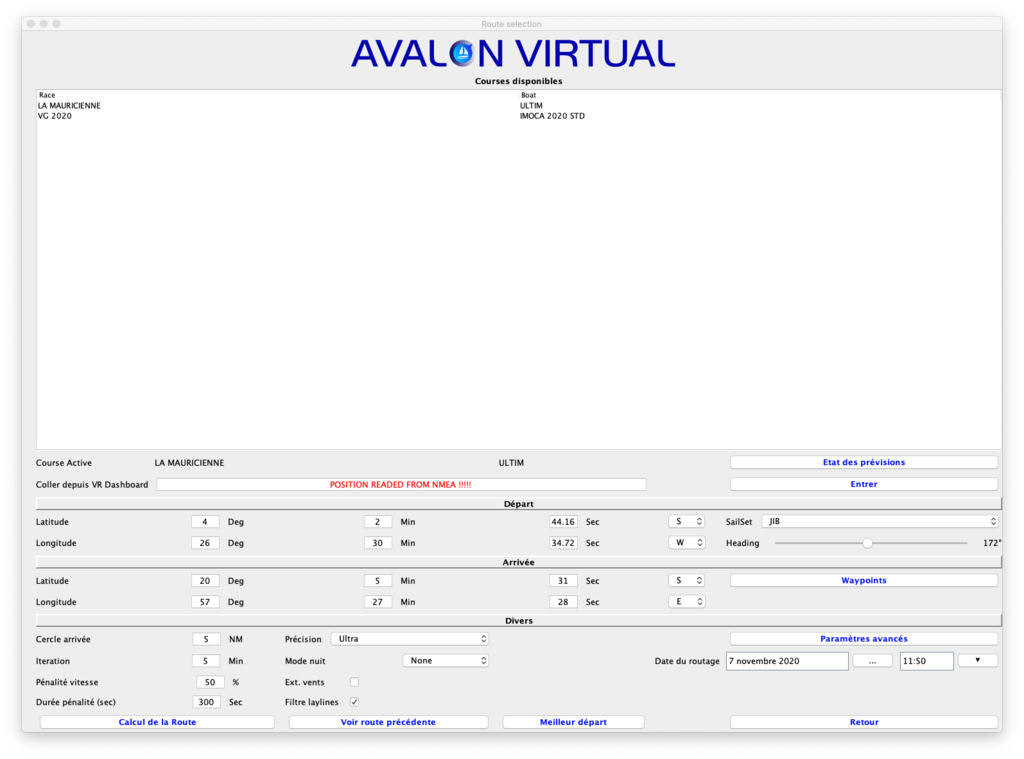Viewport: 1024px width, 759px height.
Task: Open the Mode nuit dropdown
Action: pyautogui.click(x=445, y=660)
